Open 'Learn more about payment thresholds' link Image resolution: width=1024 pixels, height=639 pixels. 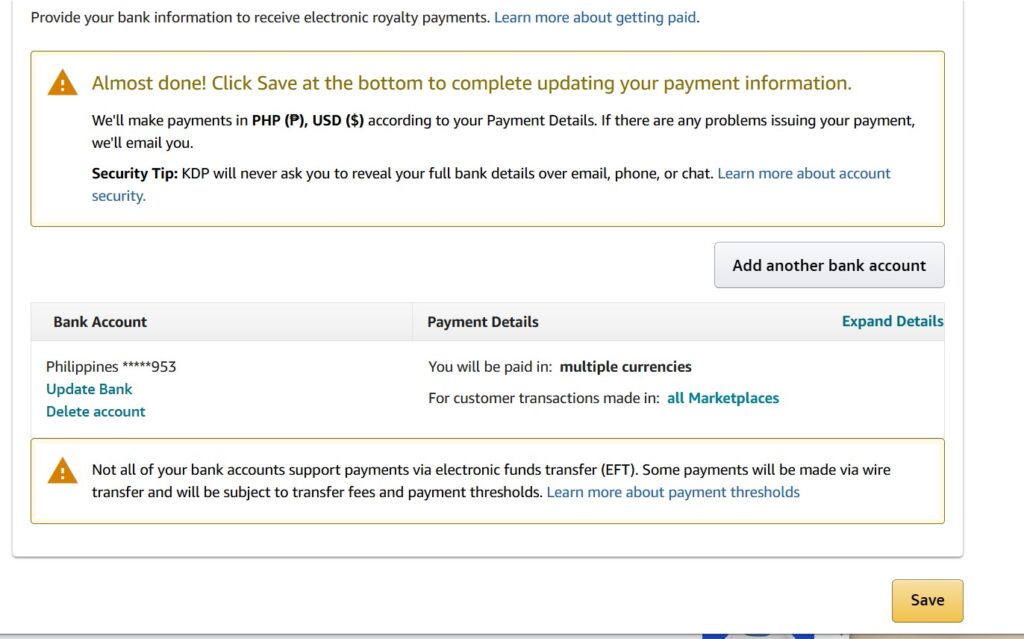672,492
